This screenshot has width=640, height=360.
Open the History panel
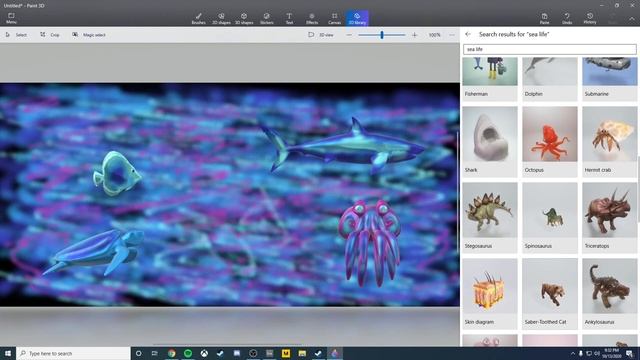point(590,18)
